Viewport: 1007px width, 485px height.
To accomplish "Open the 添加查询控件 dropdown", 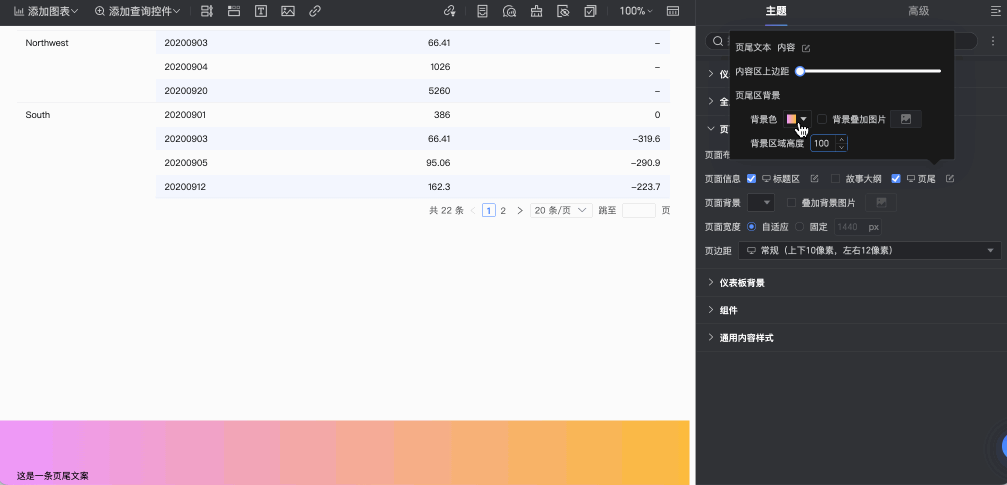I will [137, 11].
